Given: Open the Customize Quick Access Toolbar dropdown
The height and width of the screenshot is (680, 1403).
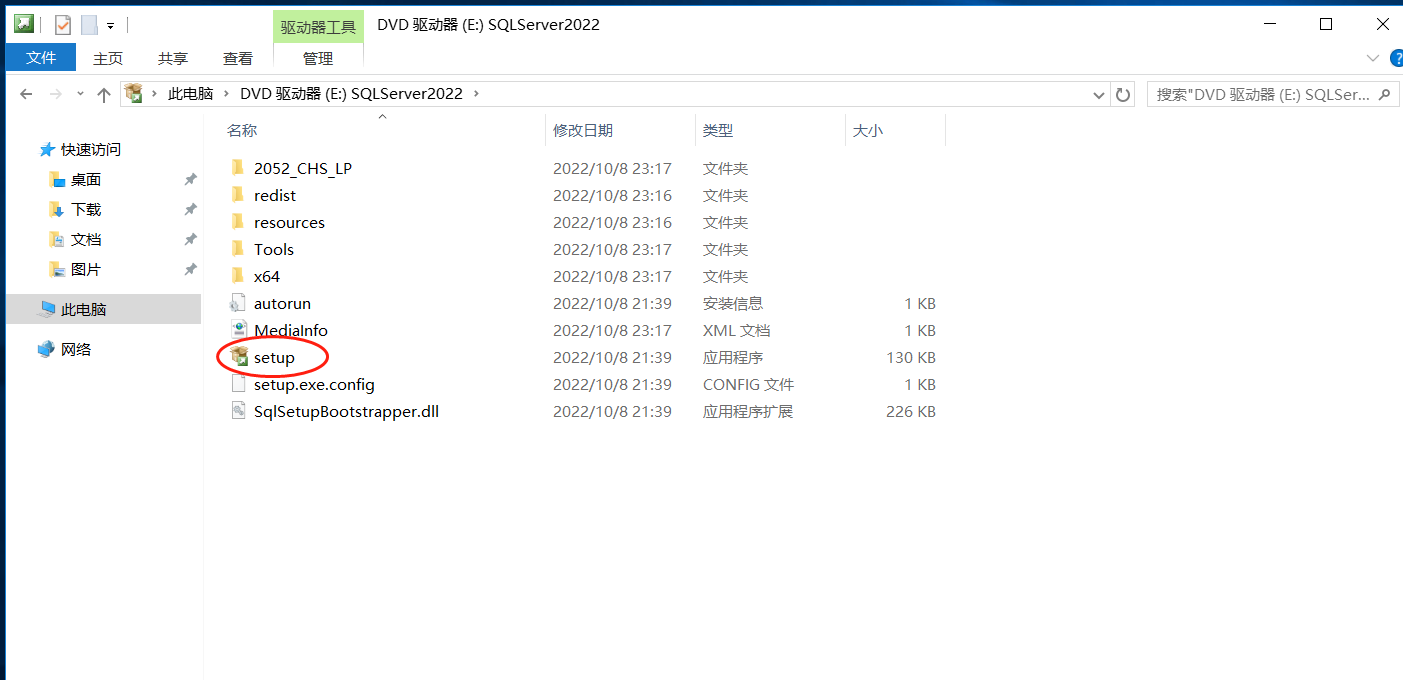Looking at the screenshot, I should [x=110, y=25].
